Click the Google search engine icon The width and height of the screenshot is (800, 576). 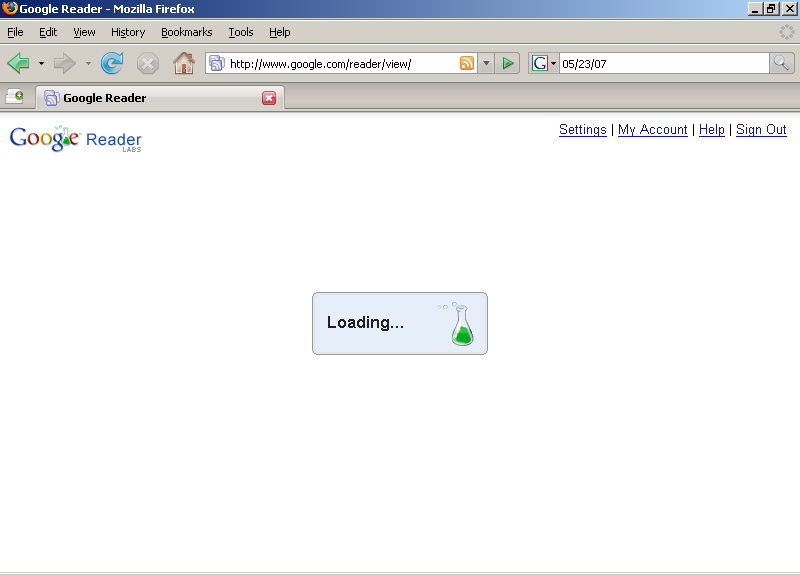539,63
